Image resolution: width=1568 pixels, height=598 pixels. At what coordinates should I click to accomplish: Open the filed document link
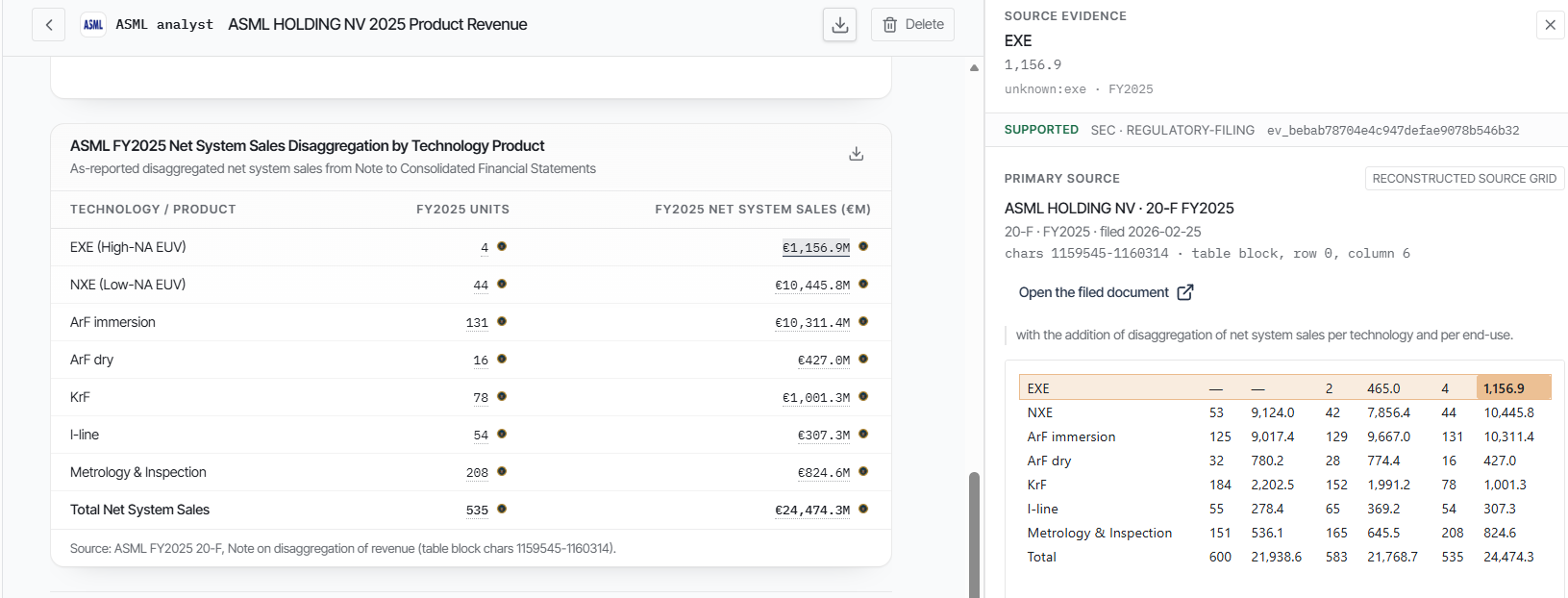point(1094,292)
